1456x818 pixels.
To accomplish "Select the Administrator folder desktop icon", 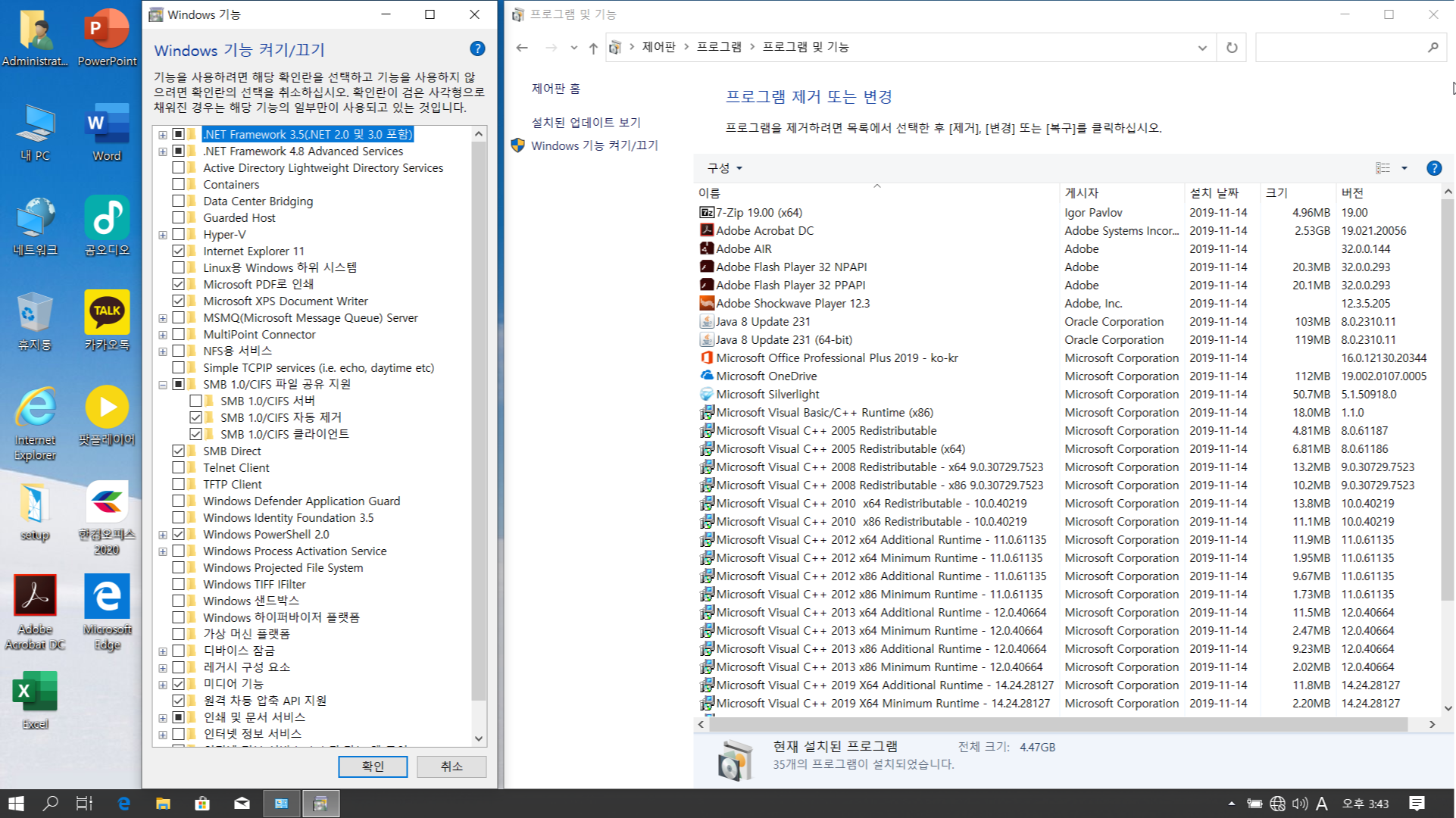I will [35, 38].
